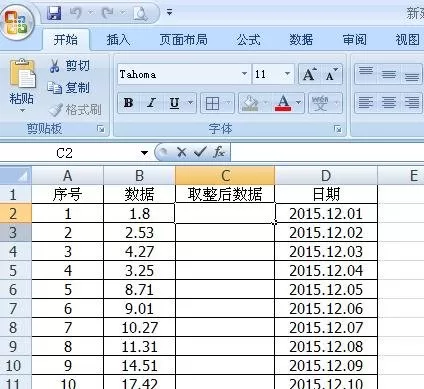Expand the font name dropdown arrow
Image resolution: width=424 pixels, height=389 pixels.
click(244, 74)
